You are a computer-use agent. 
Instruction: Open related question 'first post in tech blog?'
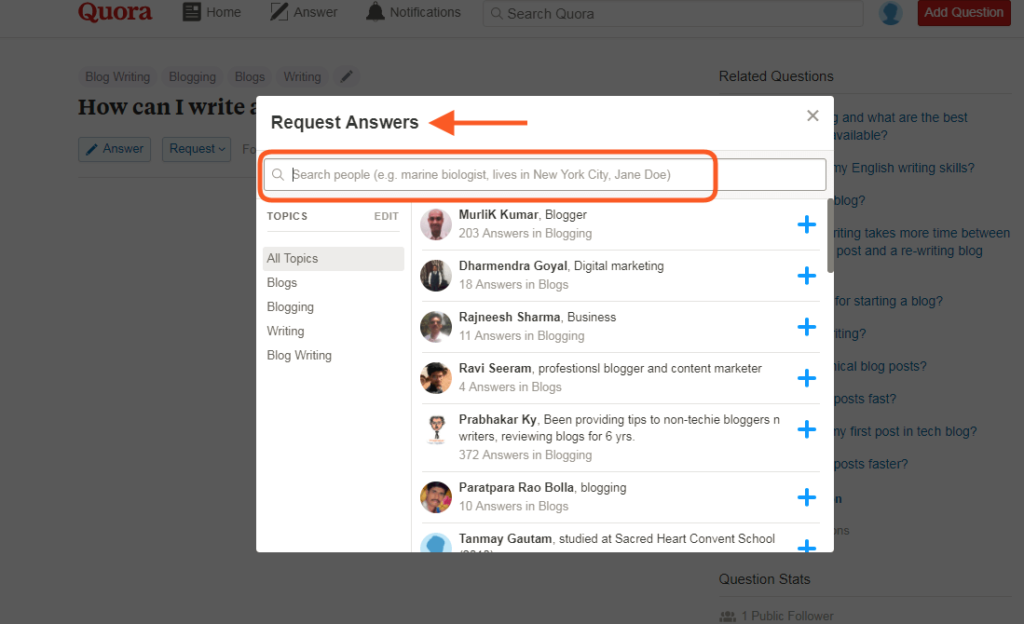pos(906,431)
